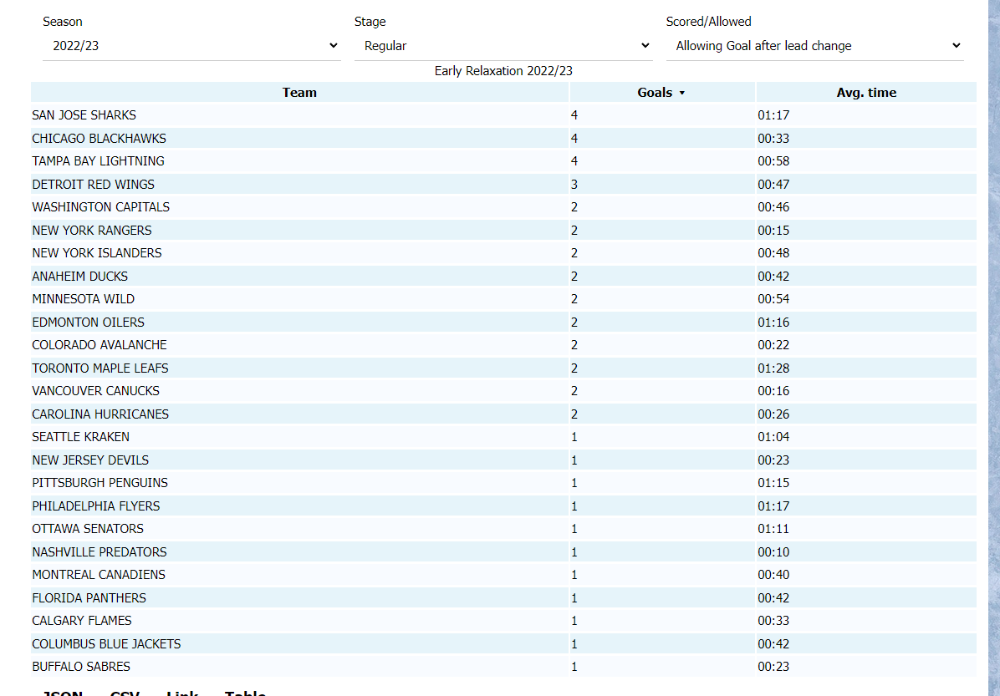The height and width of the screenshot is (696, 1000).
Task: Click Seattle Kraken avg time 01:04
Action: tap(773, 437)
